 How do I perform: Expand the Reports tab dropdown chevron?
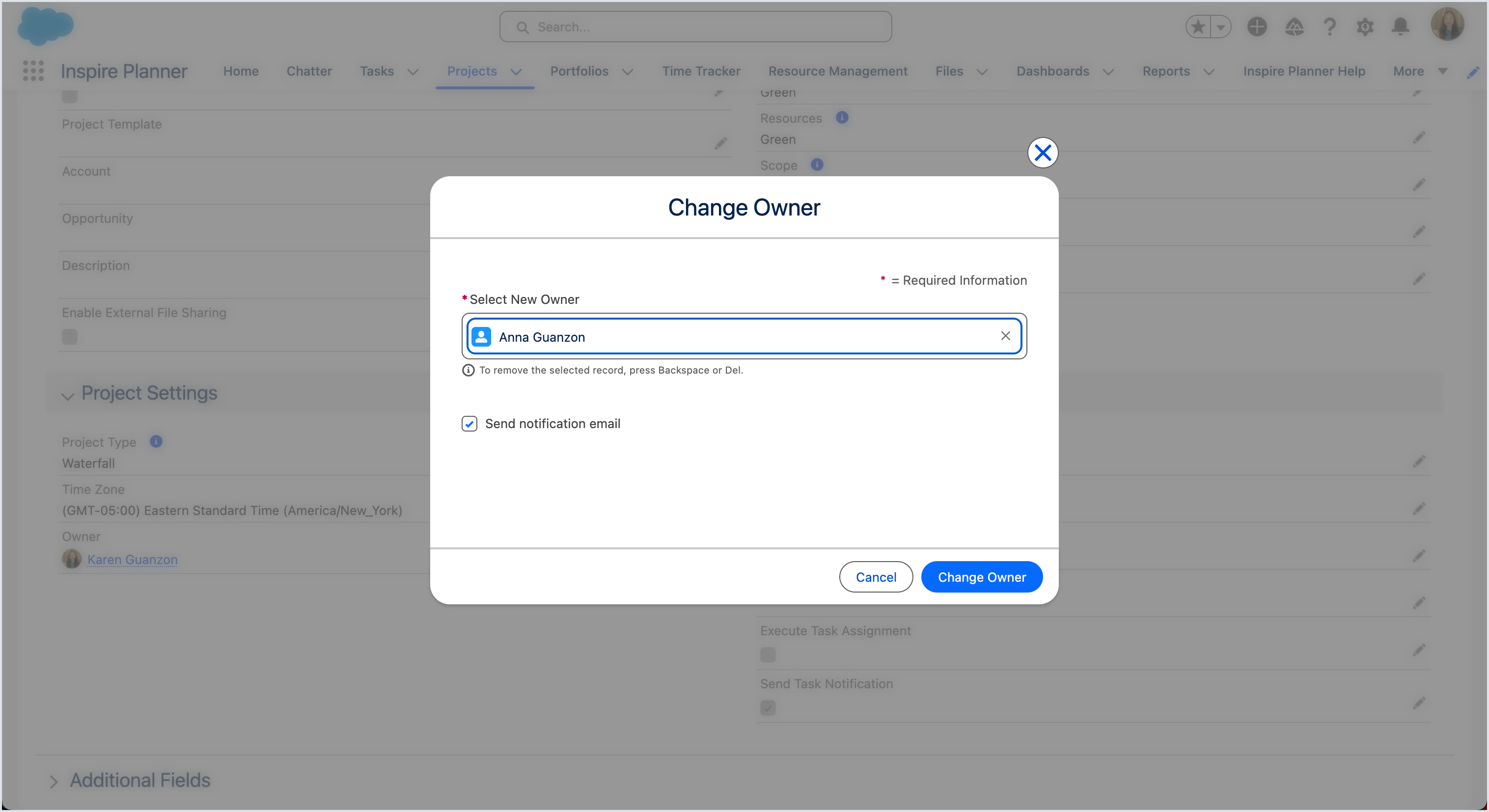coord(1209,72)
